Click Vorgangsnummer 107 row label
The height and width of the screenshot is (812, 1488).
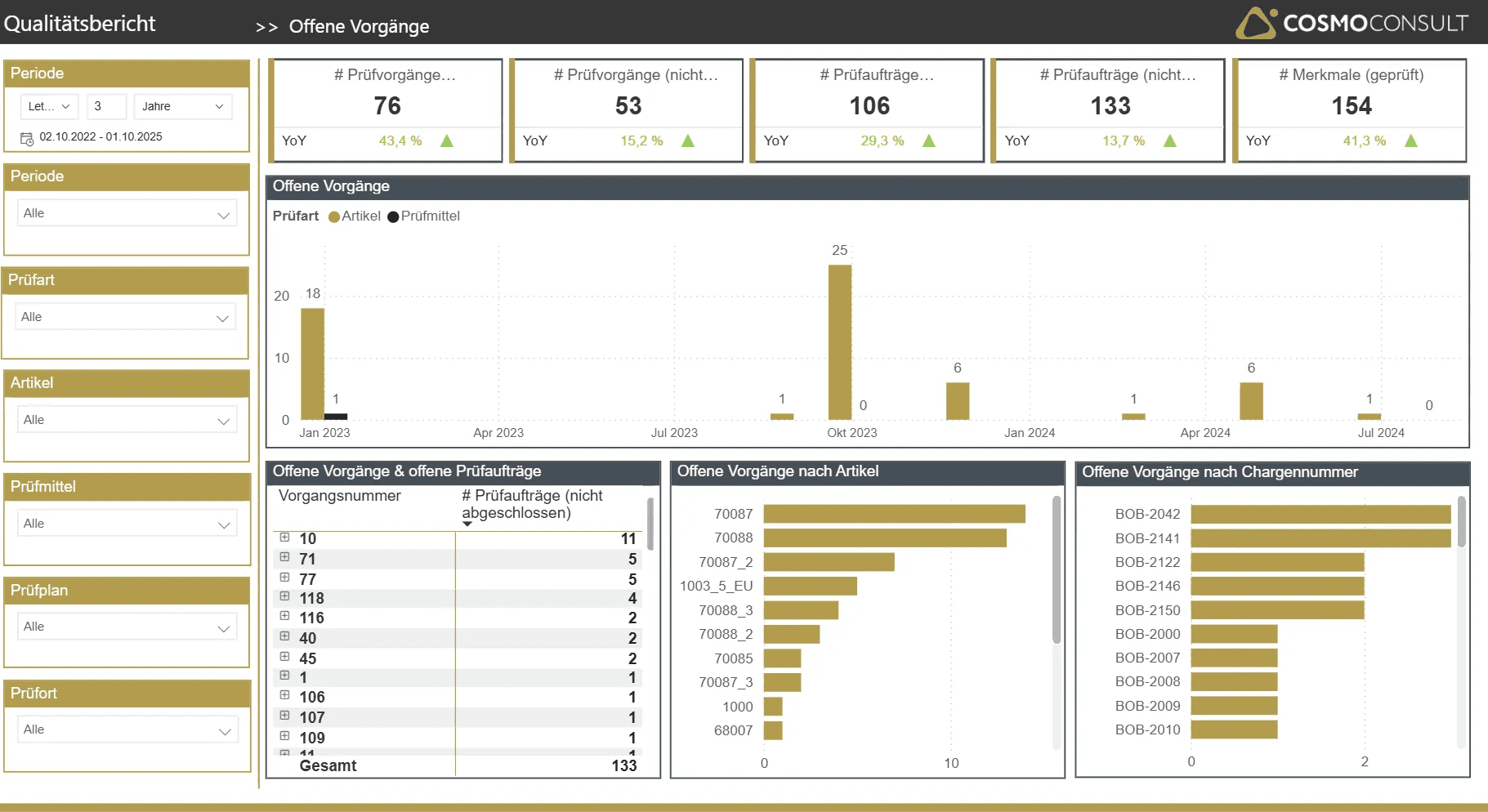[312, 717]
